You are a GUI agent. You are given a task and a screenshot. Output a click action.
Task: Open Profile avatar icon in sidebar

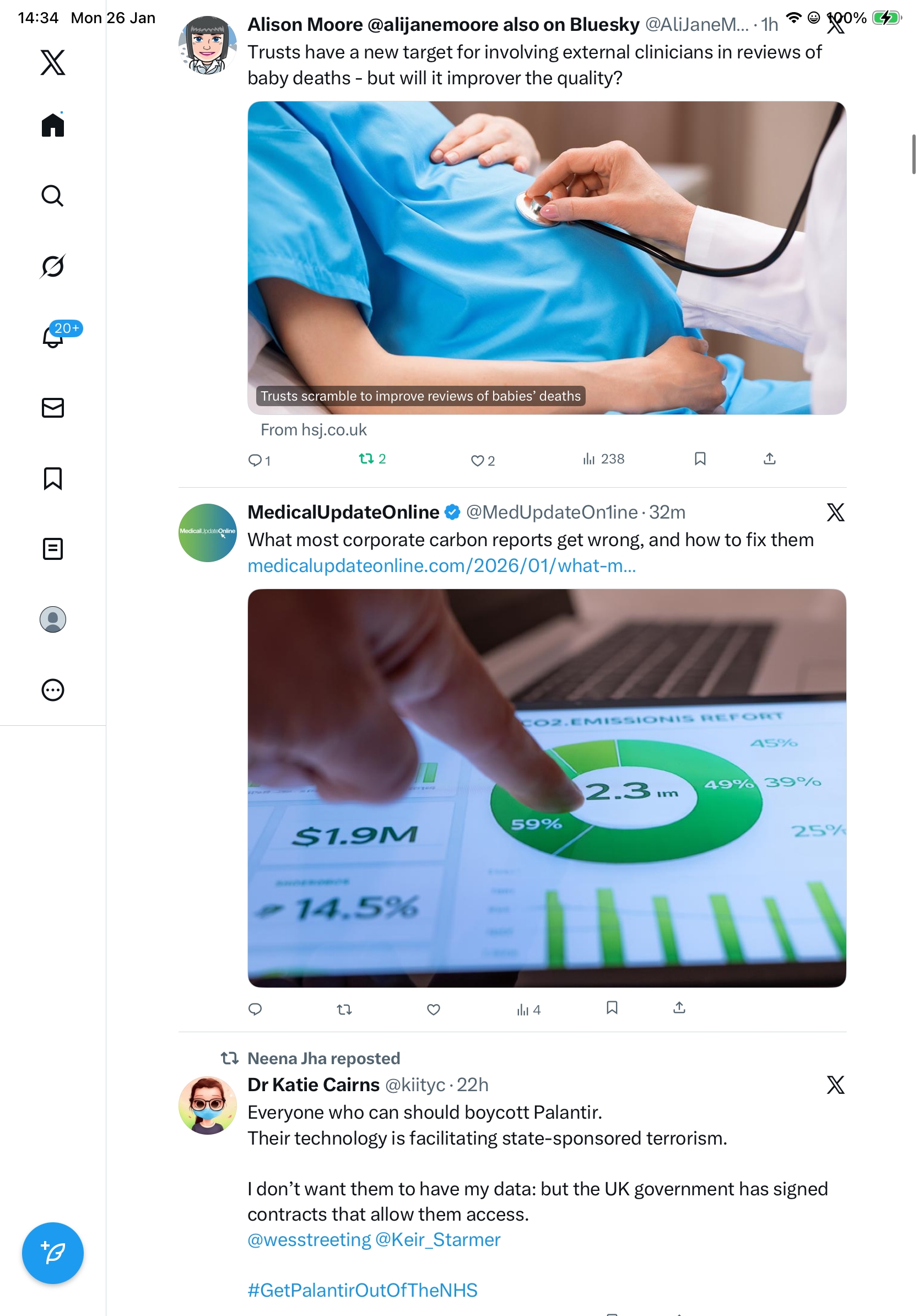(53, 619)
